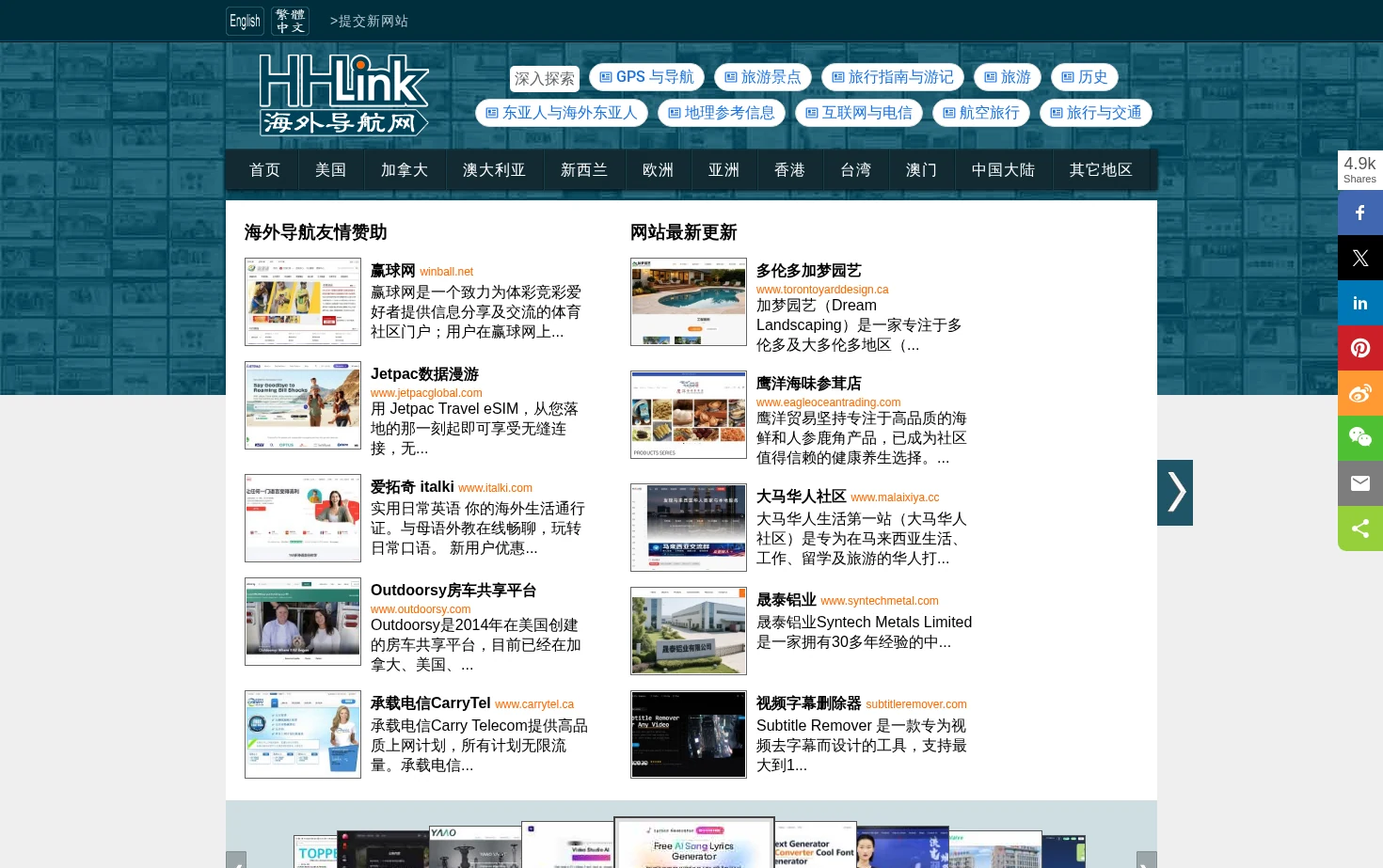Open 新西兰 navigation item
This screenshot has height=868, width=1383.
pyautogui.click(x=584, y=170)
